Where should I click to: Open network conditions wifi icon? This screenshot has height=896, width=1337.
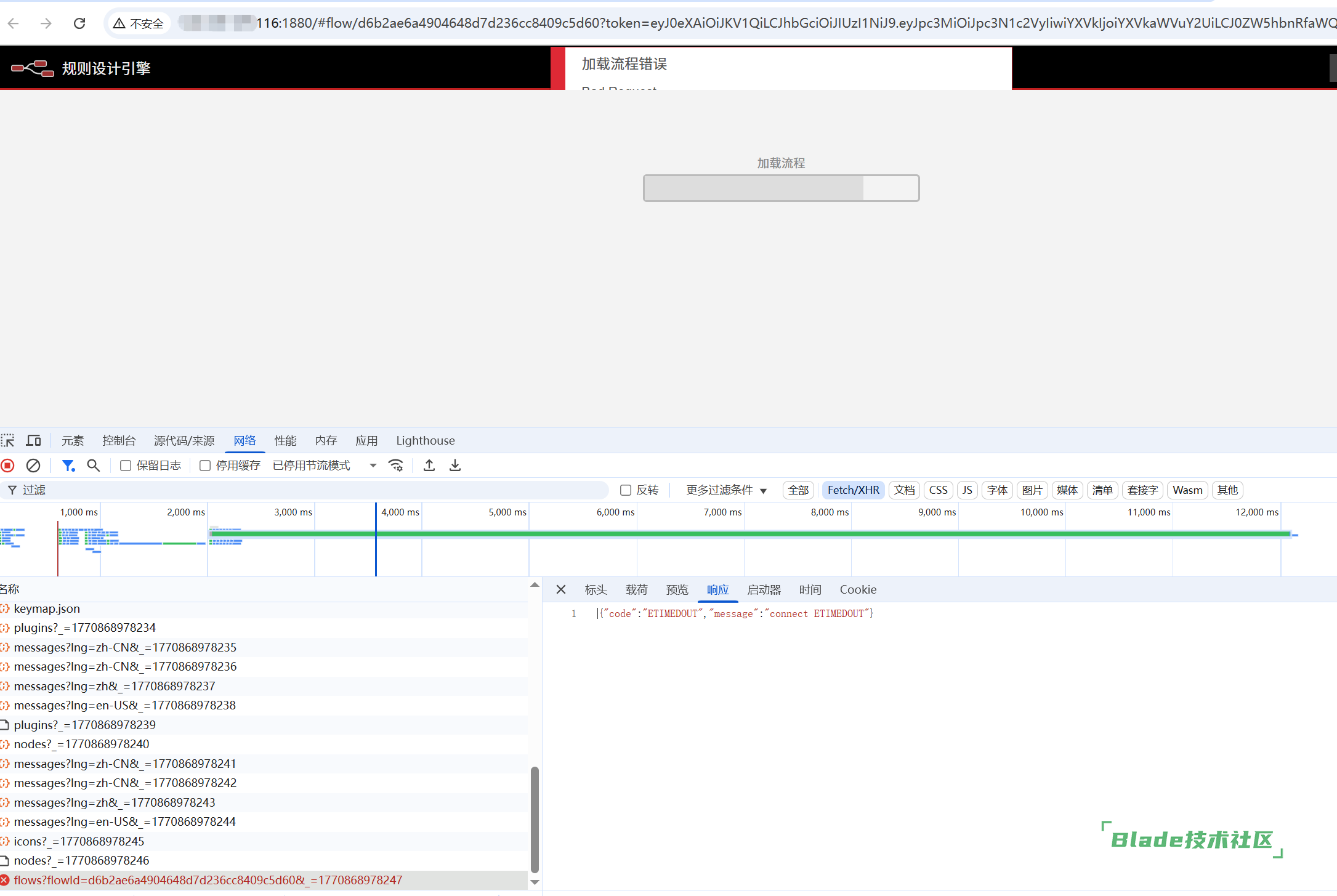(396, 466)
